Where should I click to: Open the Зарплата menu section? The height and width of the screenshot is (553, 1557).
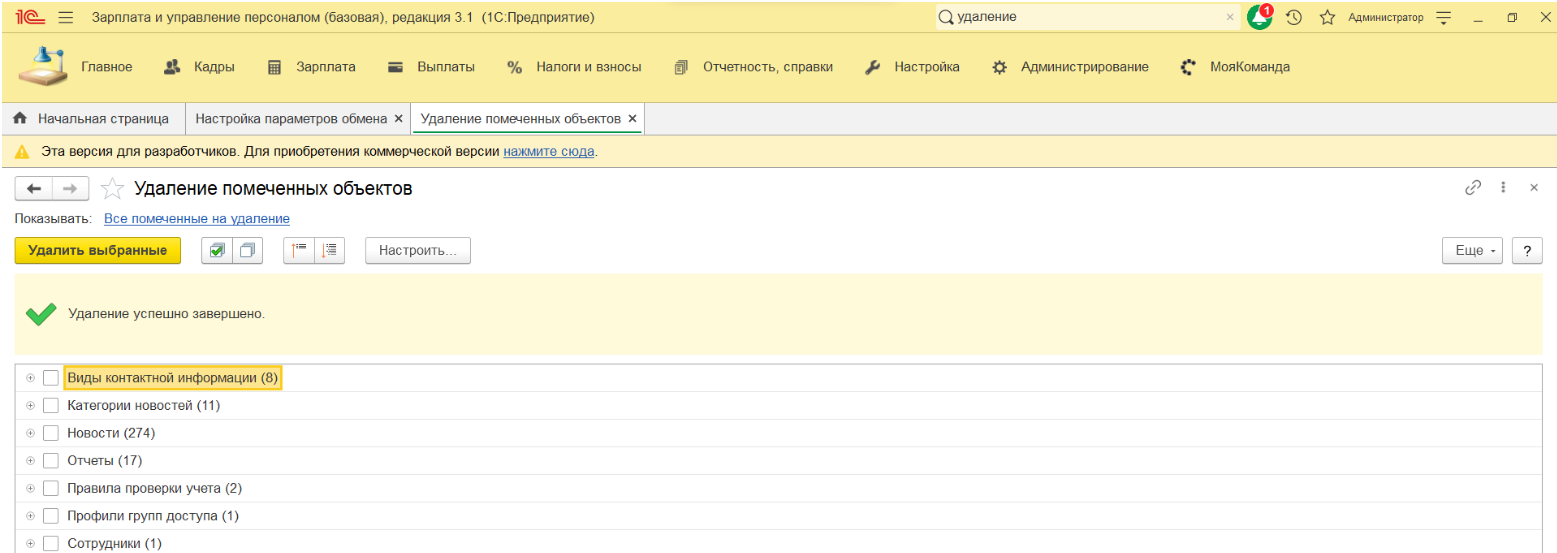(x=311, y=67)
